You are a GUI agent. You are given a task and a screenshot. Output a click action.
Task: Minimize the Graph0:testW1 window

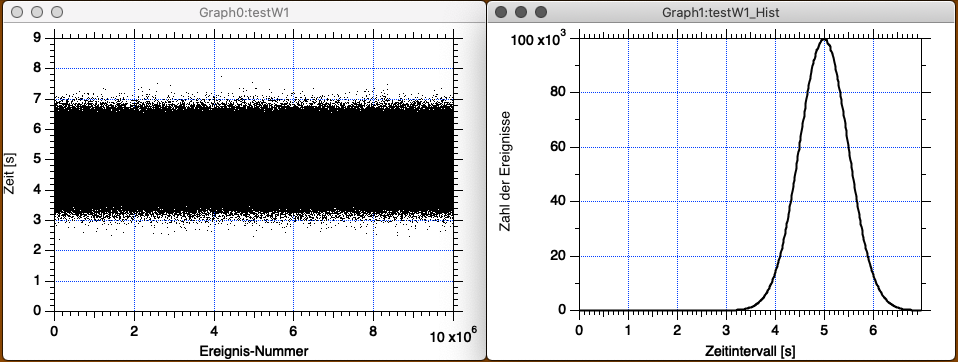37,12
